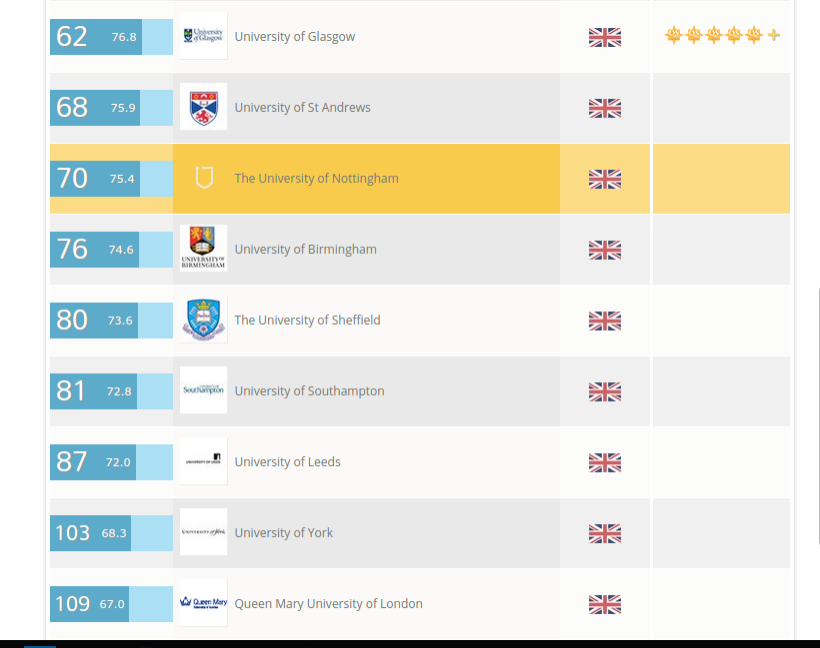This screenshot has width=820, height=648.
Task: Open the University of St Andrews page
Action: (x=302, y=107)
